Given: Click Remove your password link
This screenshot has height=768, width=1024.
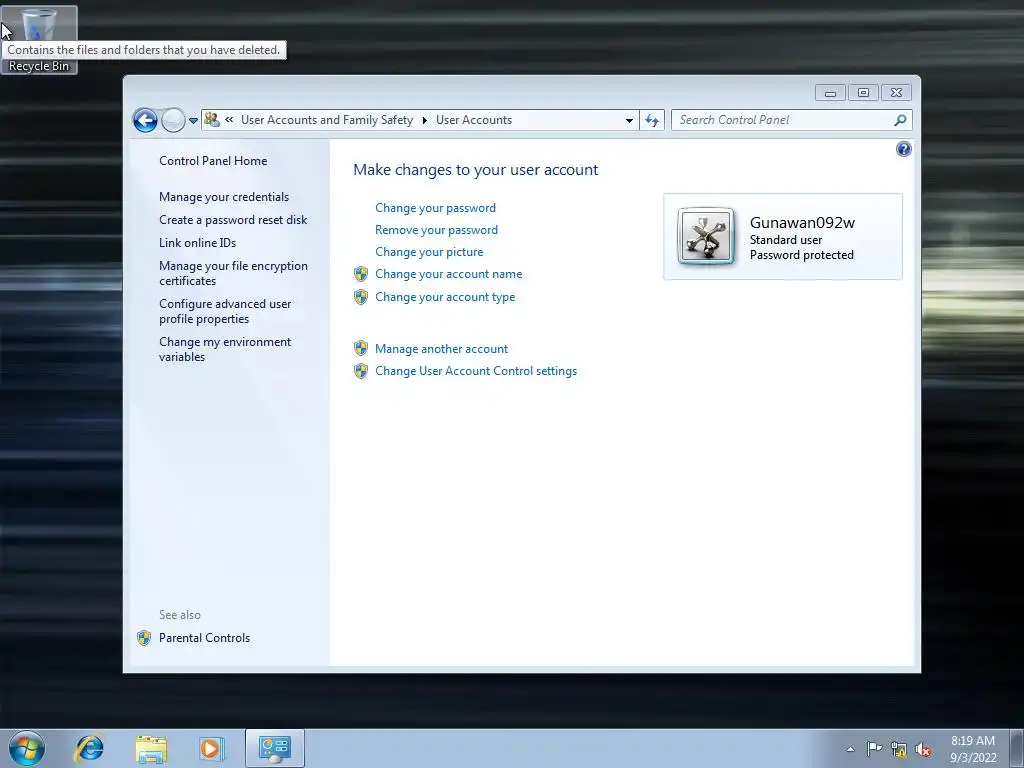Looking at the screenshot, I should click(436, 230).
